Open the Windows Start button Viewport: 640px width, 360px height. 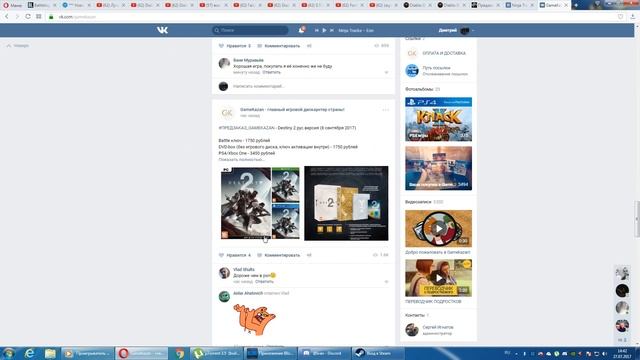9,353
